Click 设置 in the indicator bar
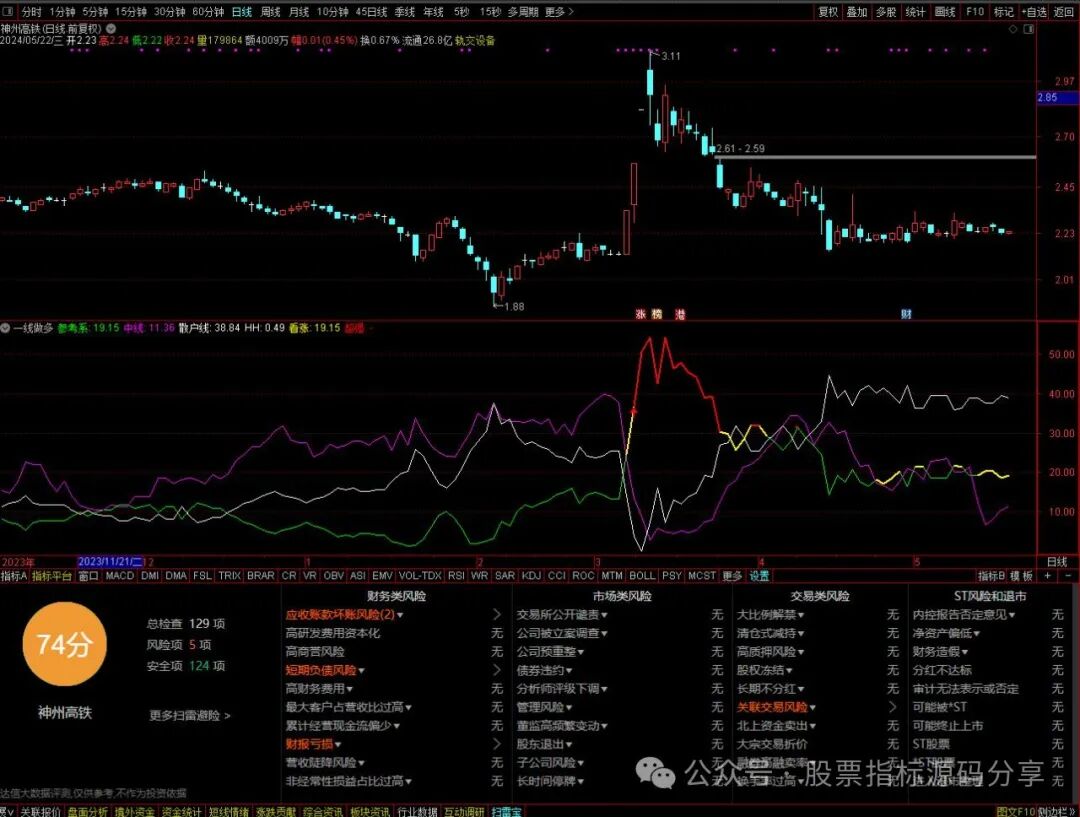 click(x=759, y=575)
